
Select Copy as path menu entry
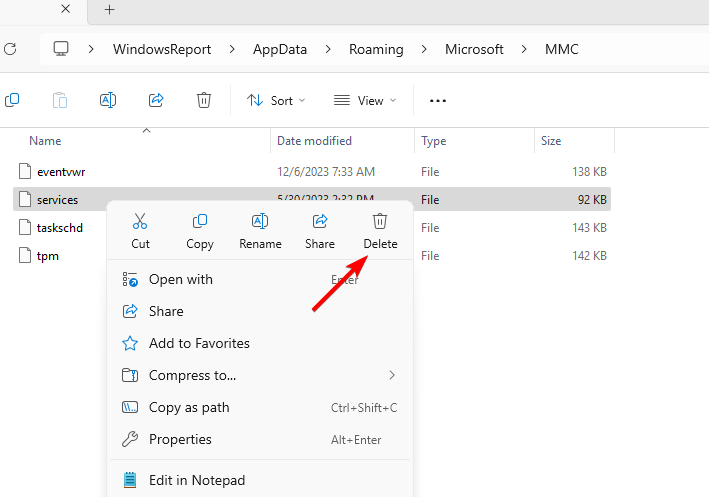pos(189,407)
